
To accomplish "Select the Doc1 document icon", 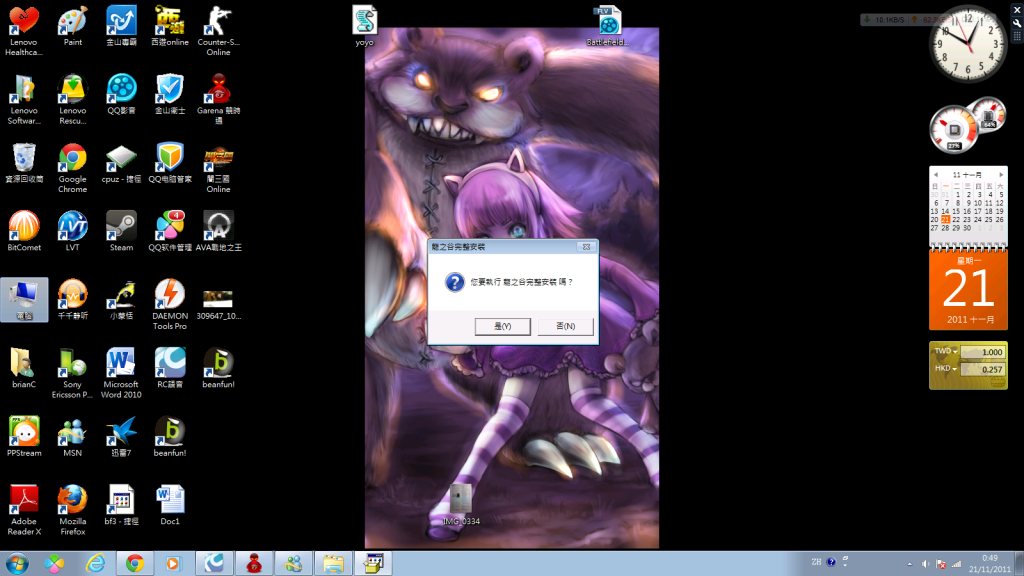I will (x=170, y=505).
